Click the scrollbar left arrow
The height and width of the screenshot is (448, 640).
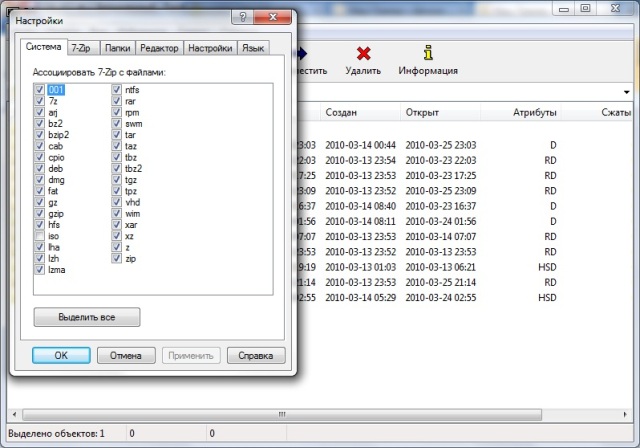click(14, 415)
